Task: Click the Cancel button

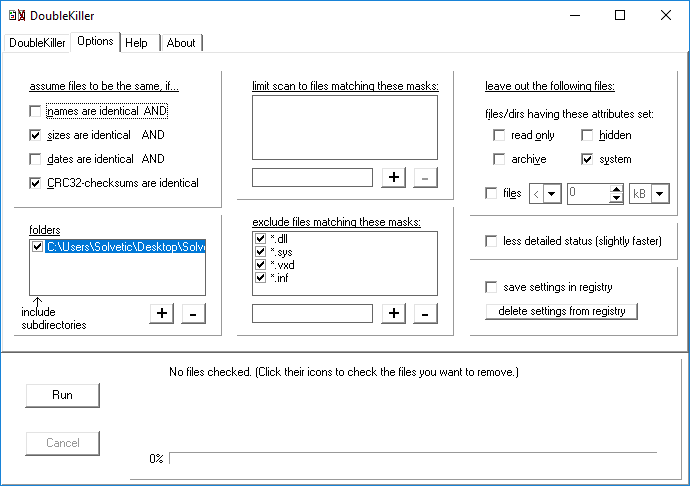Action: pyautogui.click(x=62, y=443)
